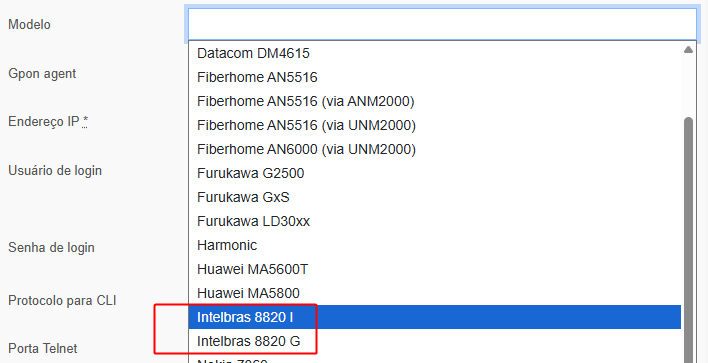
Task: Click the Endereço IP label
Action: tap(48, 122)
